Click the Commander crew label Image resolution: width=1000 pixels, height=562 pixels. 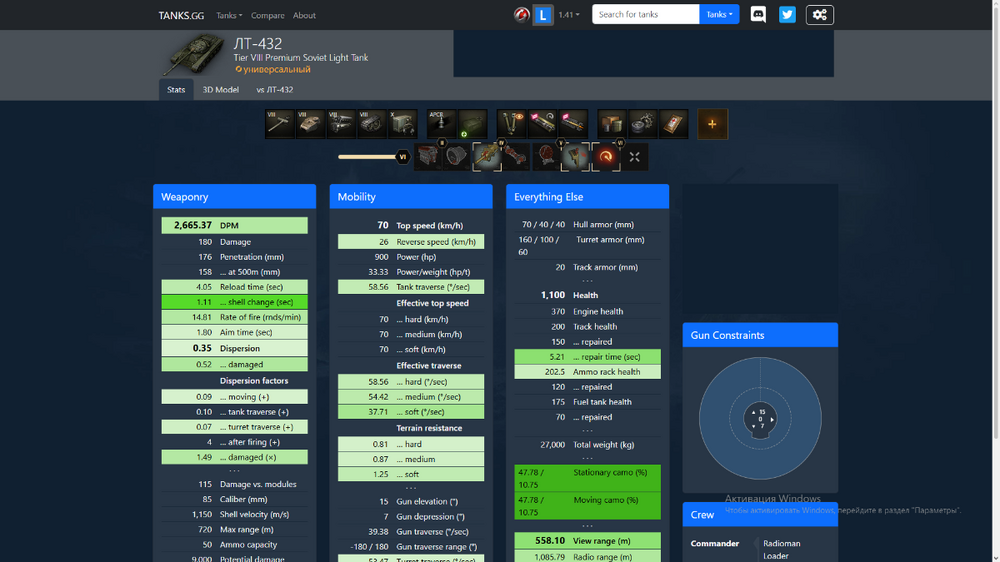click(714, 544)
